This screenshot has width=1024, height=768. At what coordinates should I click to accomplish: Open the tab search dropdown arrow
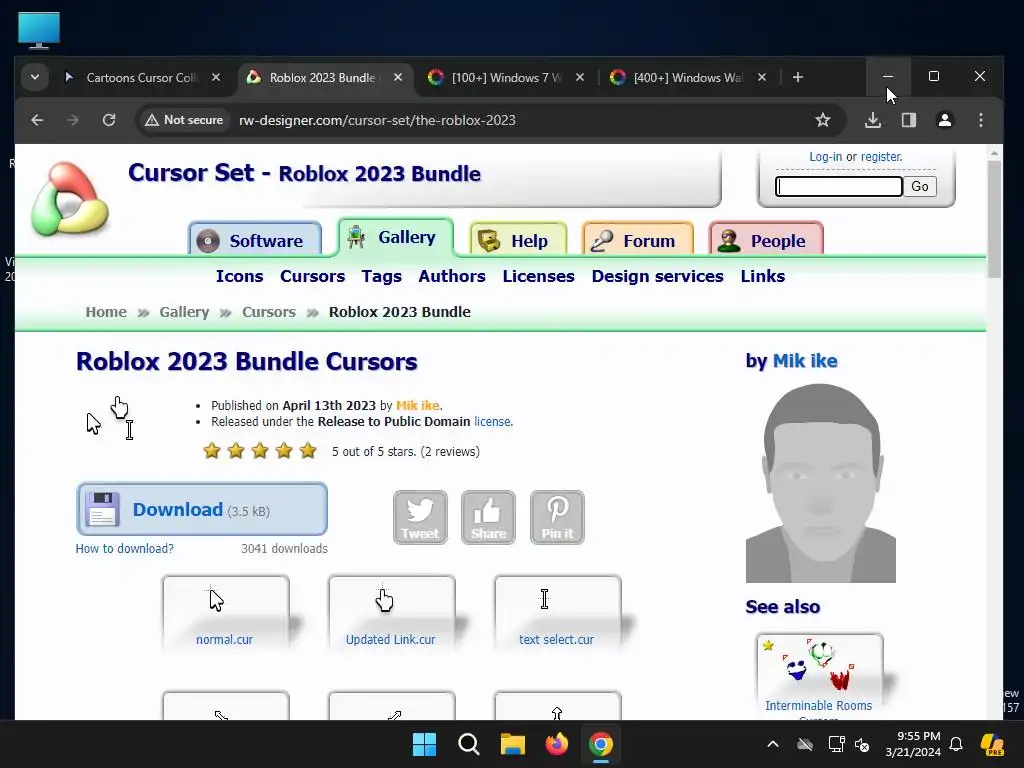click(35, 77)
